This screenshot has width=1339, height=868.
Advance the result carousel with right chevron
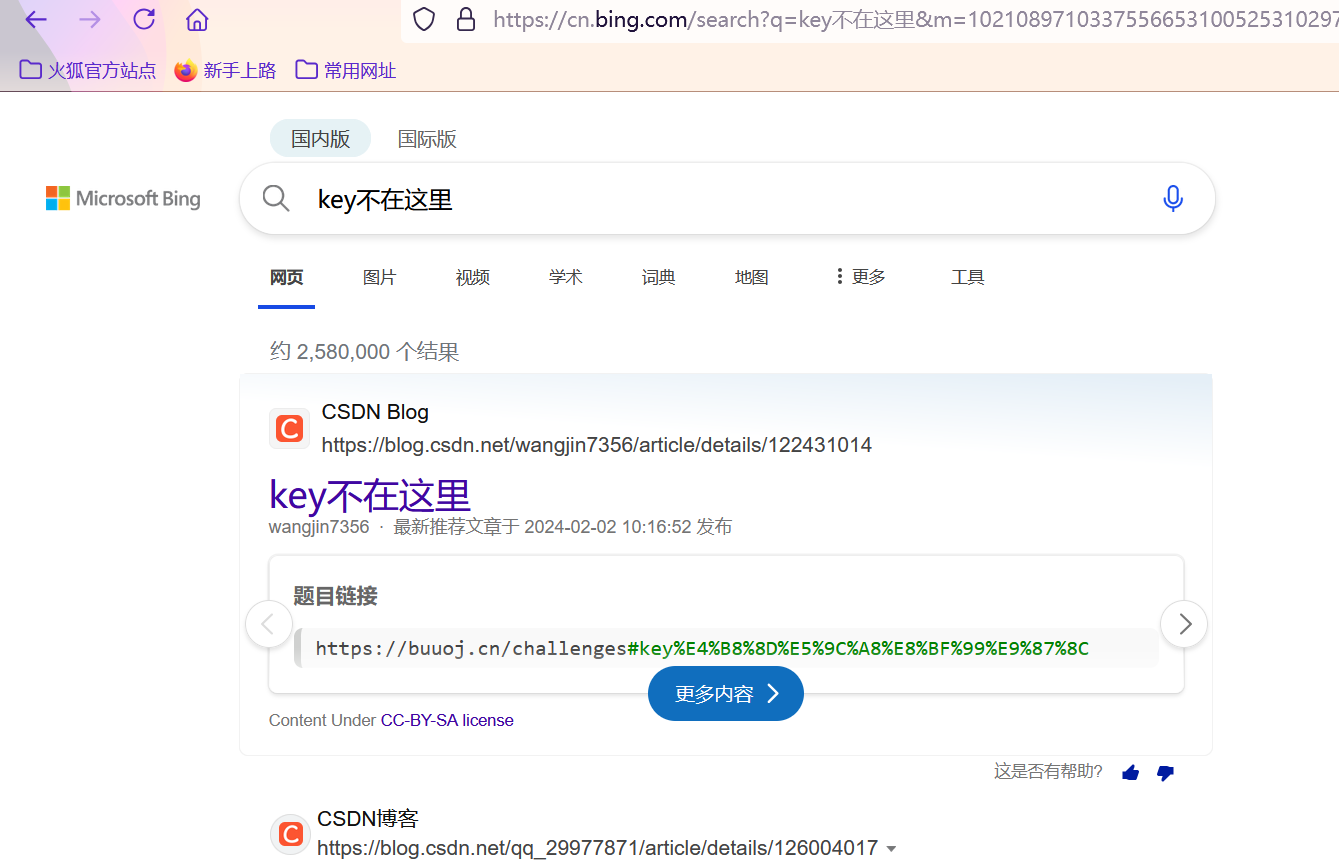pyautogui.click(x=1183, y=623)
